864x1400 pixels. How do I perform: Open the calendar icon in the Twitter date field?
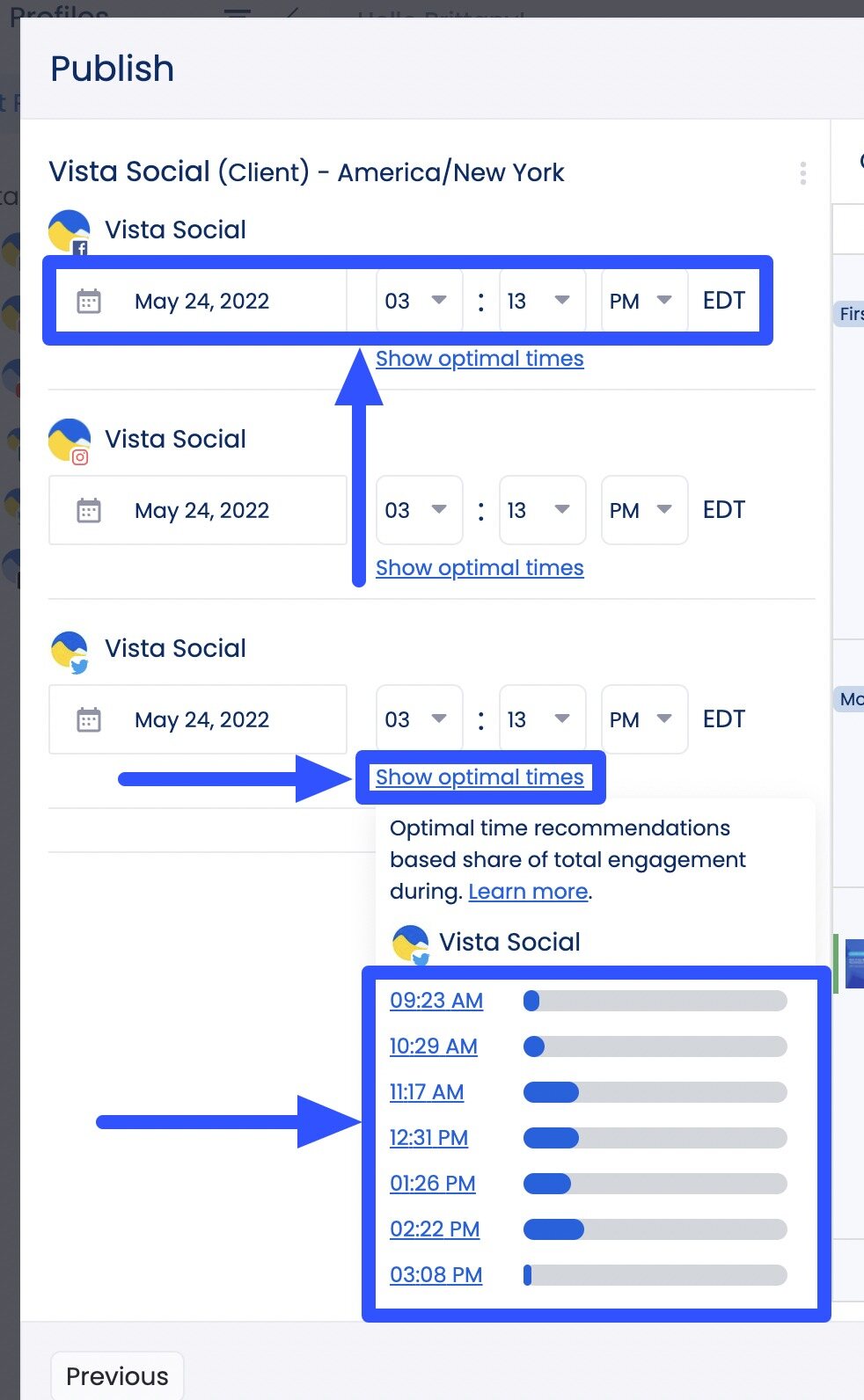coord(87,719)
